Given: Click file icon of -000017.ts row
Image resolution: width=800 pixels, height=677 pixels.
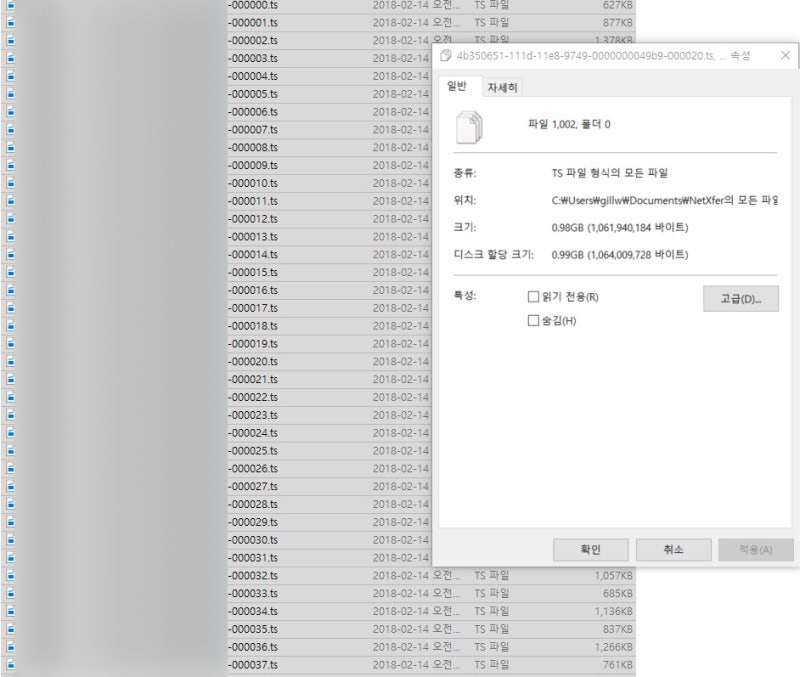Looking at the screenshot, I should [10, 308].
